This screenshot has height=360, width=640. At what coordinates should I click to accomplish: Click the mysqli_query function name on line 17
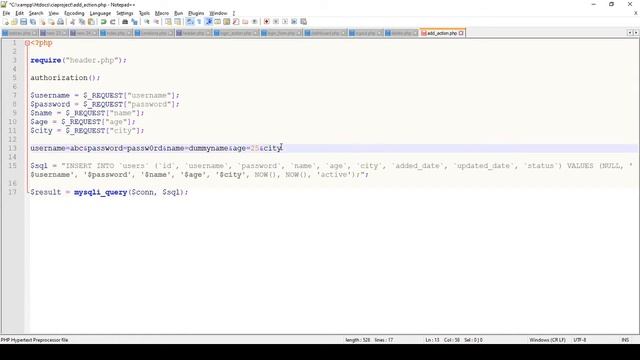100,192
